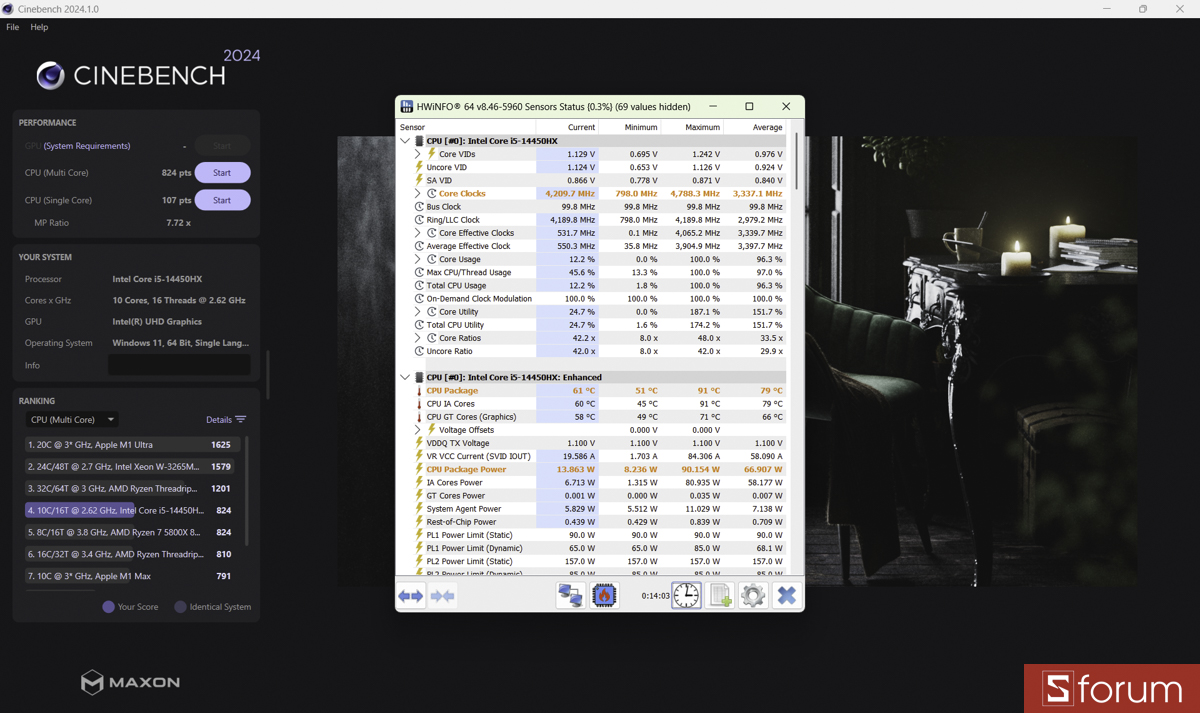The height and width of the screenshot is (713, 1200).
Task: Expand the Core Ratios row
Action: (x=418, y=338)
